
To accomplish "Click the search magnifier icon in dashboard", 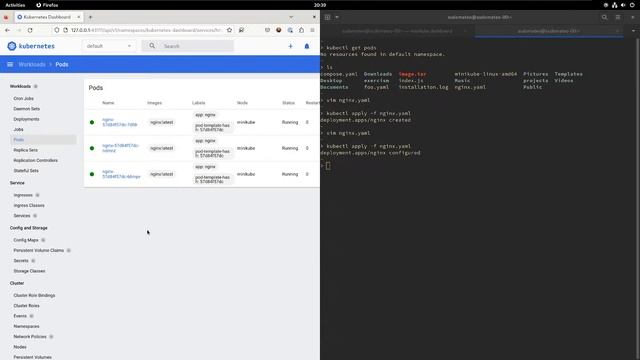I will pyautogui.click(x=152, y=46).
